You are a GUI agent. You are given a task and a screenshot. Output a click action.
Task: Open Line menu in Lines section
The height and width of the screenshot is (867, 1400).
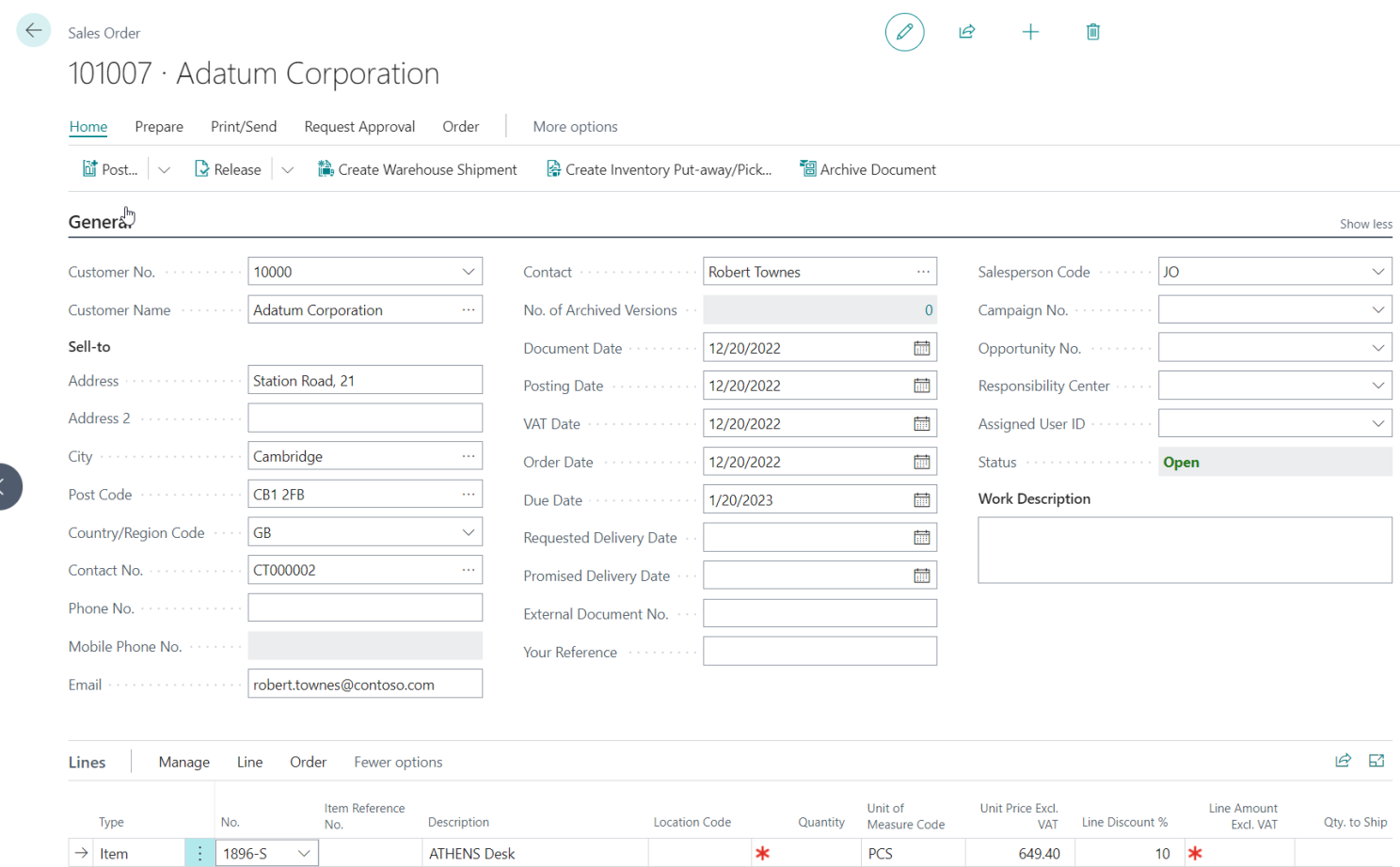(x=249, y=763)
